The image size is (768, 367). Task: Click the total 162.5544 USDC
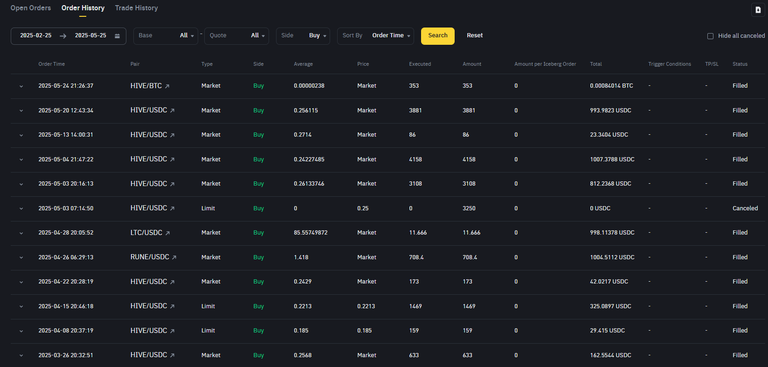[610, 355]
